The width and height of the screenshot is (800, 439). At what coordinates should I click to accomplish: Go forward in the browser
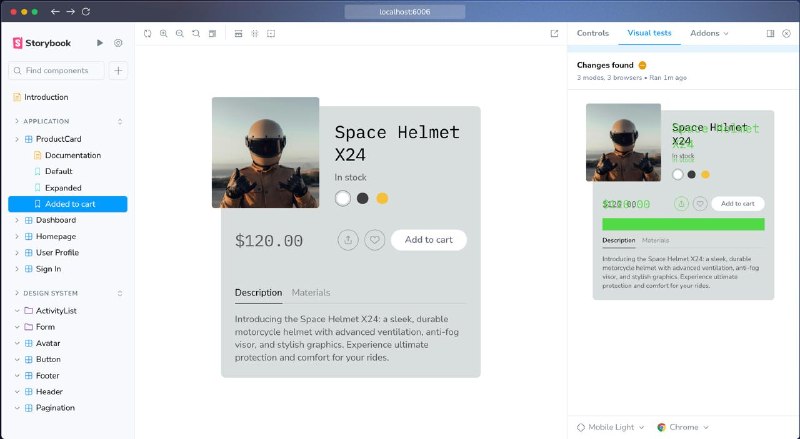pos(70,11)
